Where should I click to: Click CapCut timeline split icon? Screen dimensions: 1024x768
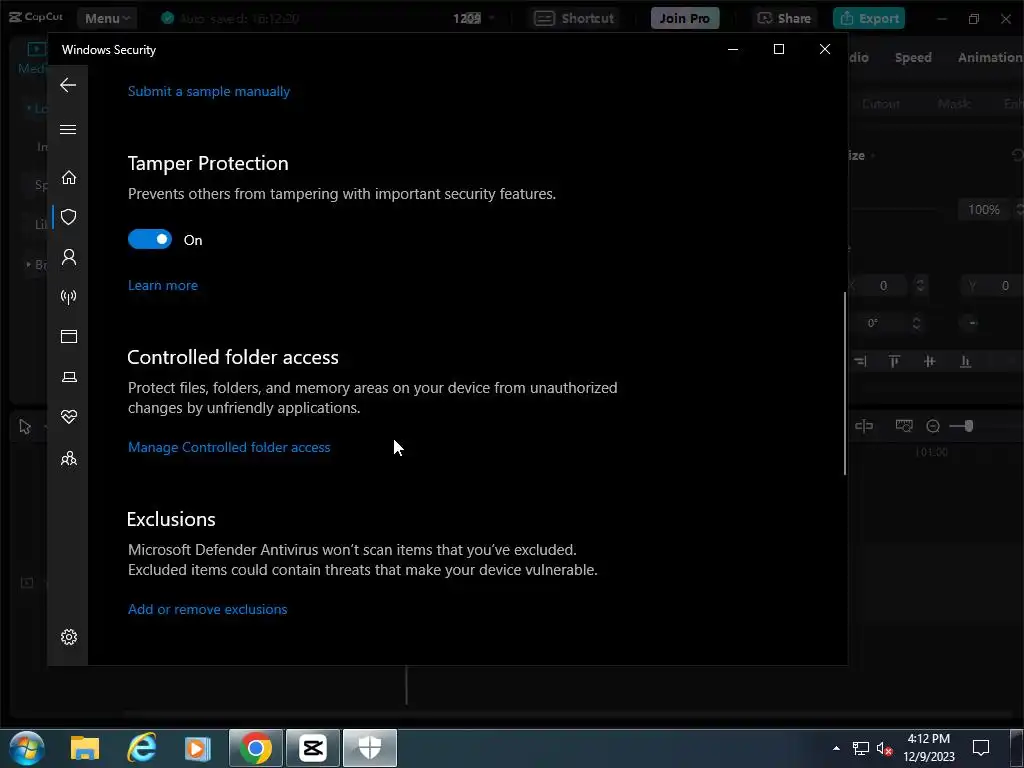click(864, 426)
